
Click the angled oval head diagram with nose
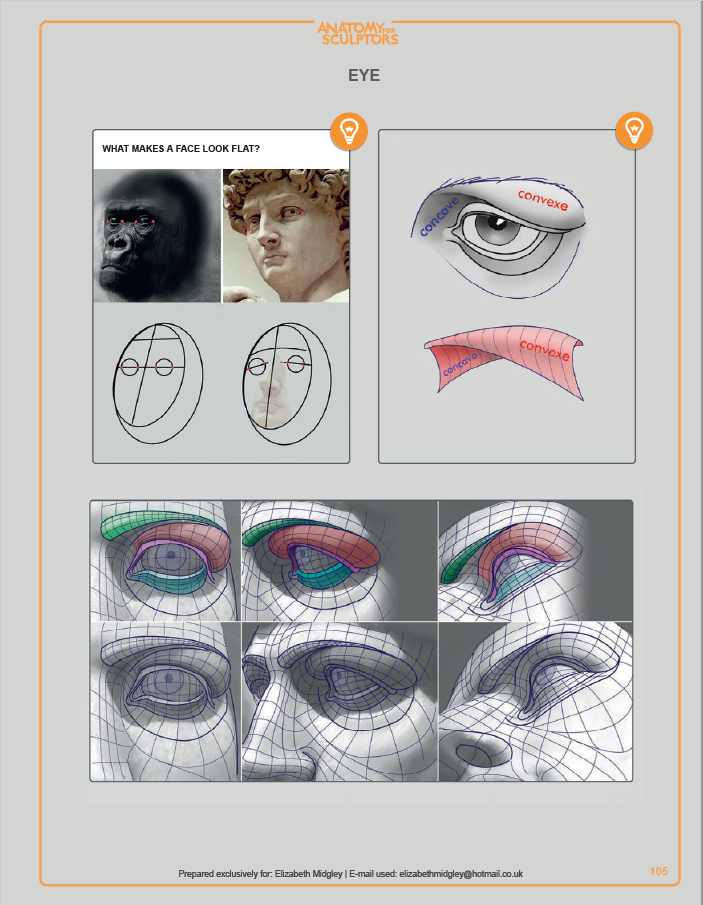[x=287, y=383]
